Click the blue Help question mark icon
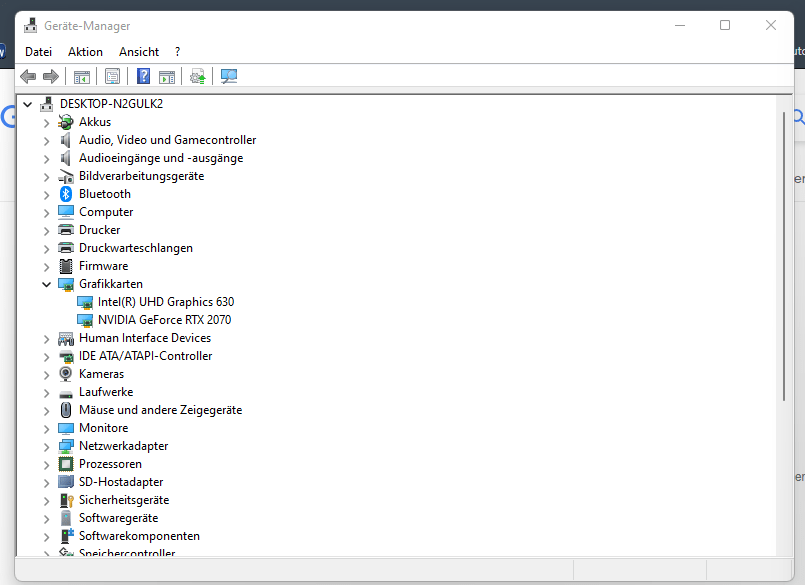The height and width of the screenshot is (585, 805). 143,76
